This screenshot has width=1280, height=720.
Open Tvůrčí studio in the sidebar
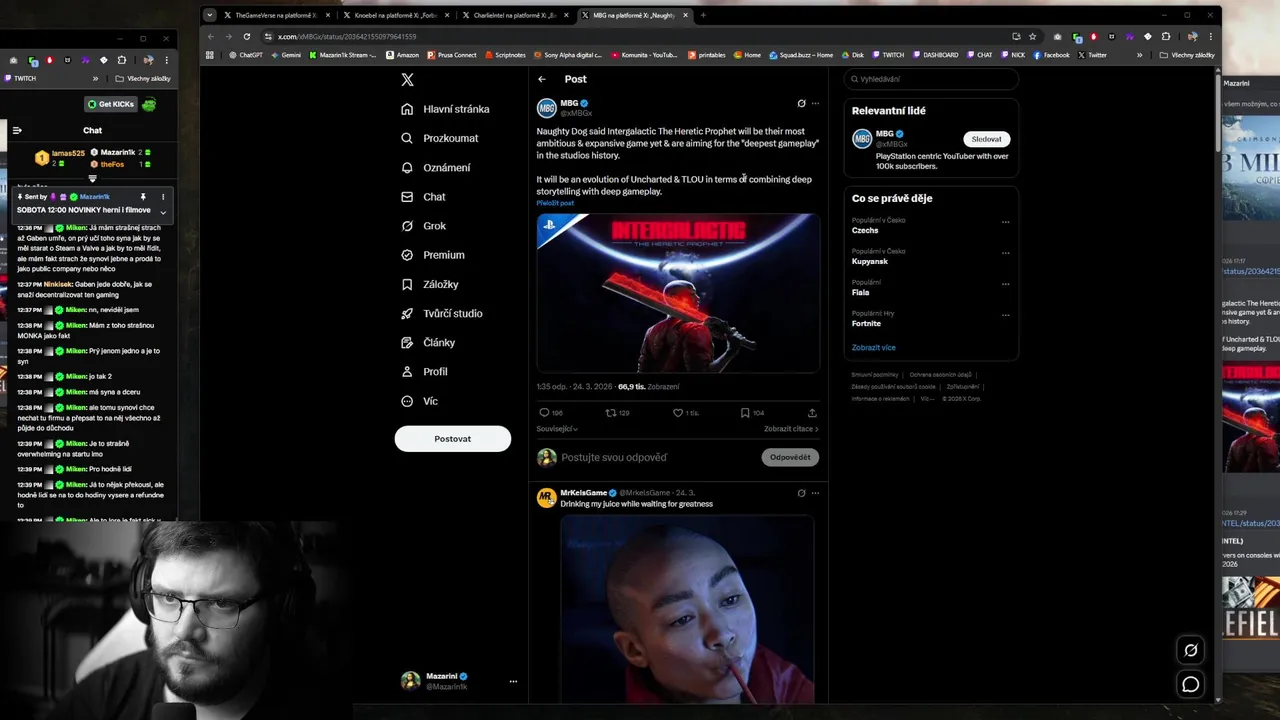click(441, 313)
